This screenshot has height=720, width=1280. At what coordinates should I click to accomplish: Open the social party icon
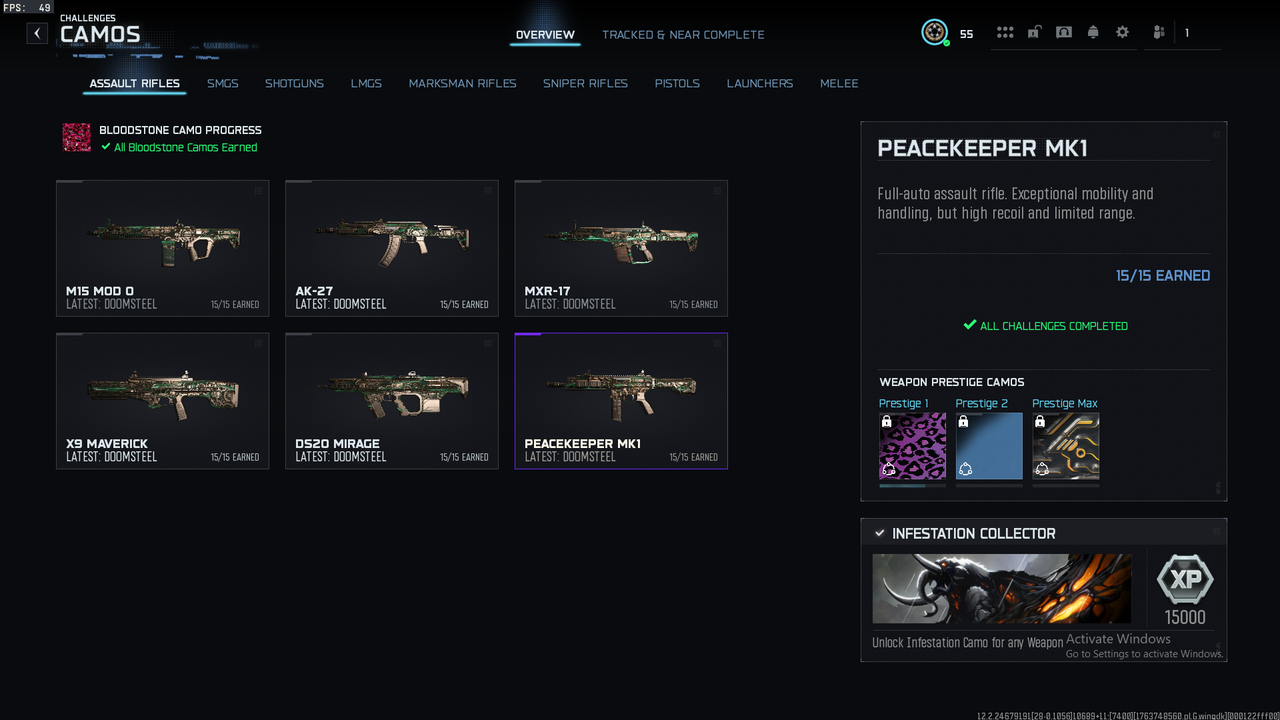tap(1159, 33)
